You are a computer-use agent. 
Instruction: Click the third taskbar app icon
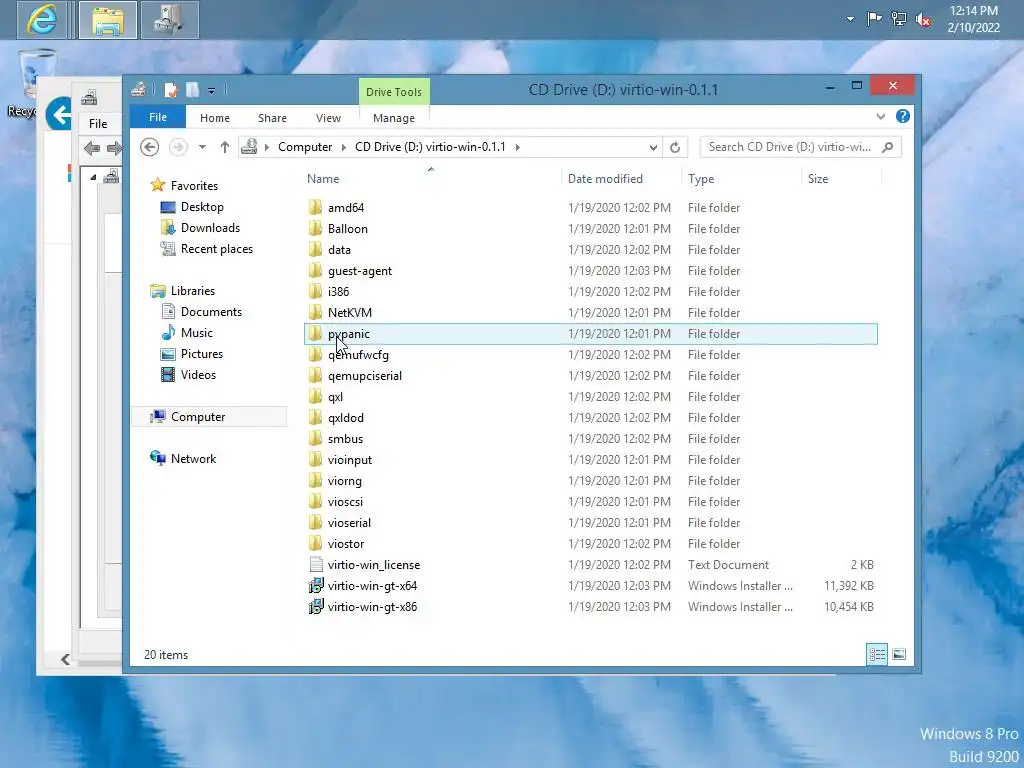(x=169, y=20)
